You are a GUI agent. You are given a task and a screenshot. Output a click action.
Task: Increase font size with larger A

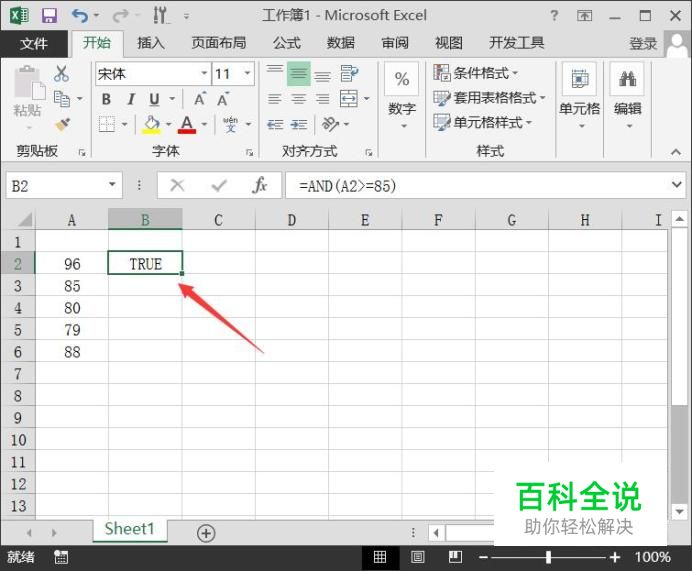199,99
